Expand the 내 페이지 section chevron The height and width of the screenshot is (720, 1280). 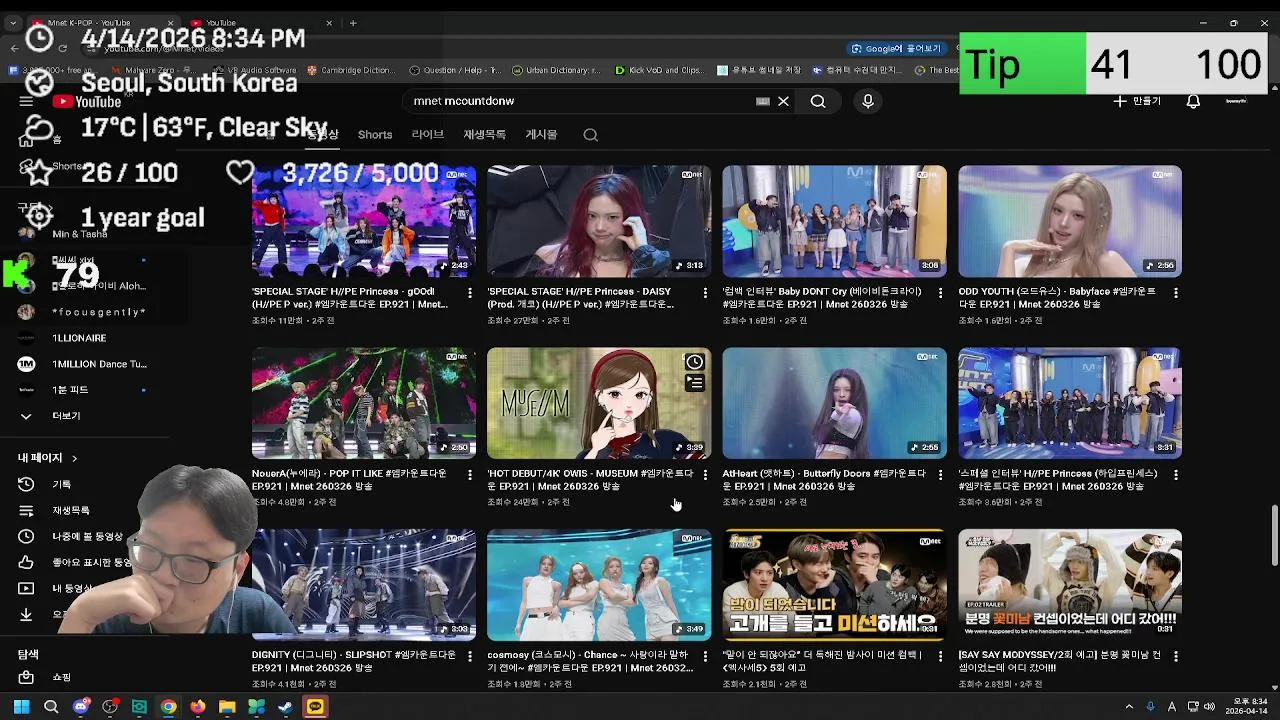pyautogui.click(x=74, y=458)
